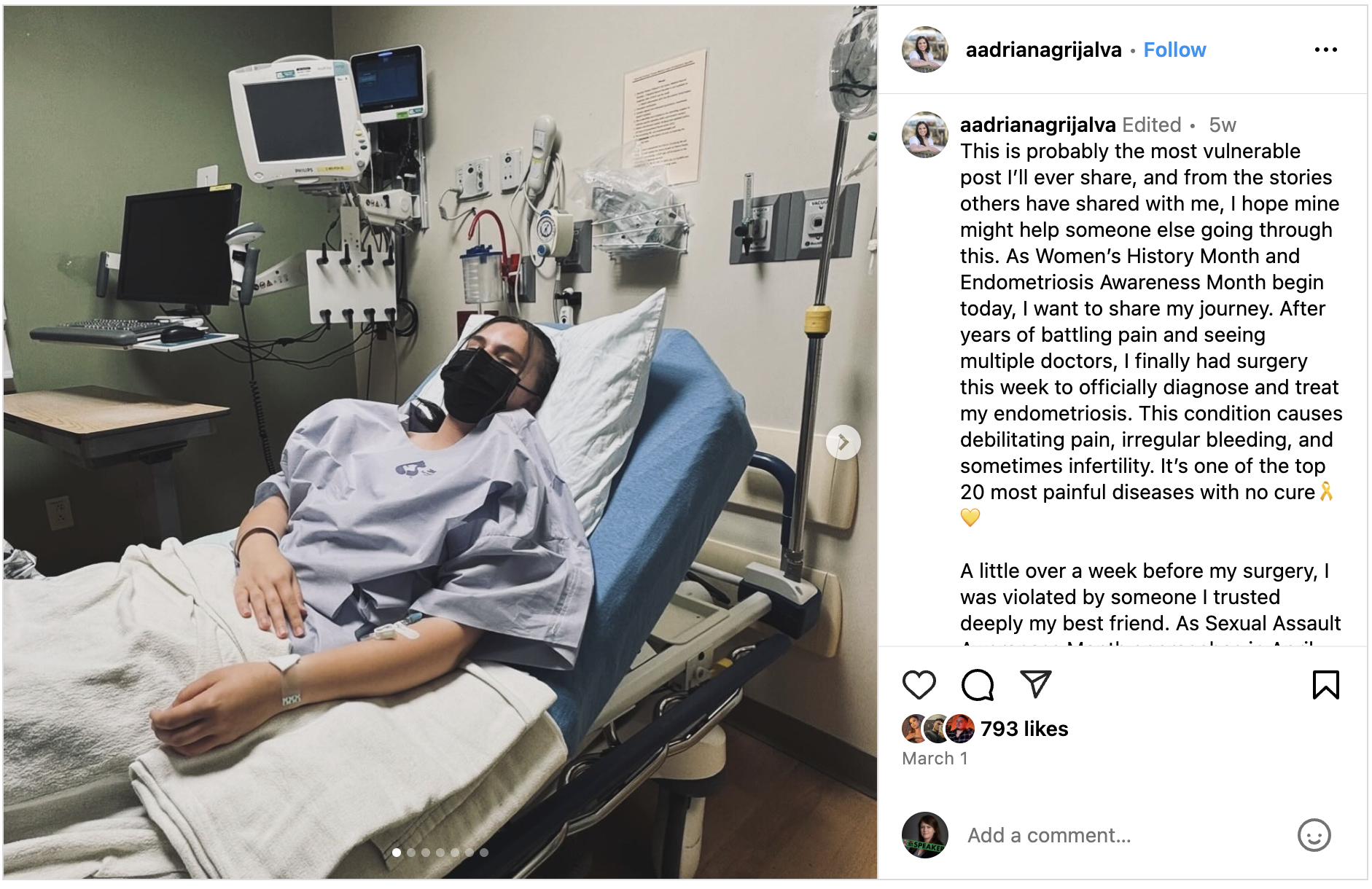Advance to the next photo with arrow

[x=843, y=442]
